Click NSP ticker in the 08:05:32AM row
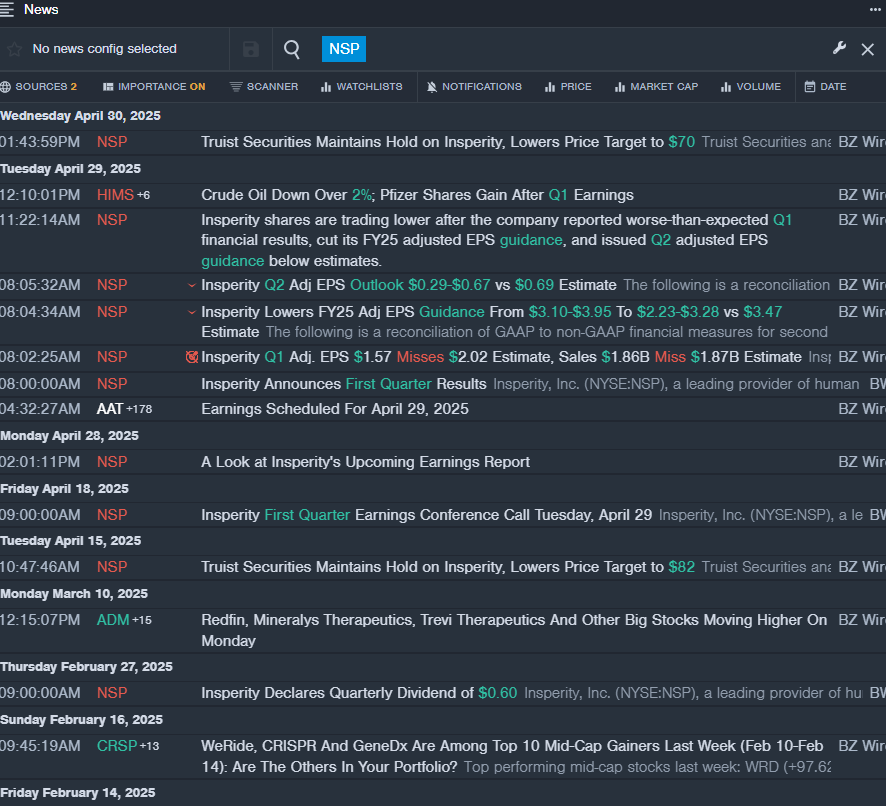Screen dimensions: 886x806 click(112, 285)
